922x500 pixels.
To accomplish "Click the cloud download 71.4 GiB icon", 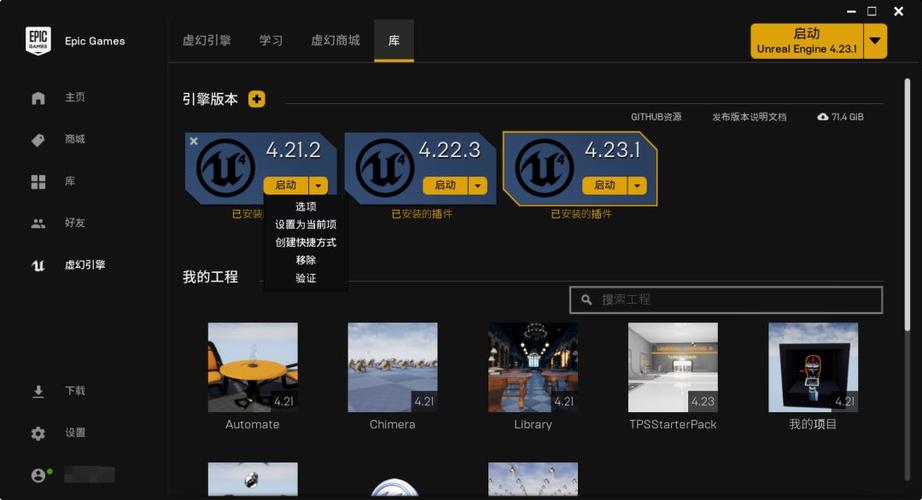I will tap(823, 117).
